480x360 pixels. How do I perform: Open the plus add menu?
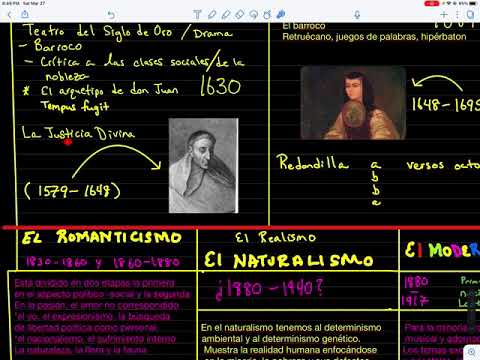coord(444,15)
